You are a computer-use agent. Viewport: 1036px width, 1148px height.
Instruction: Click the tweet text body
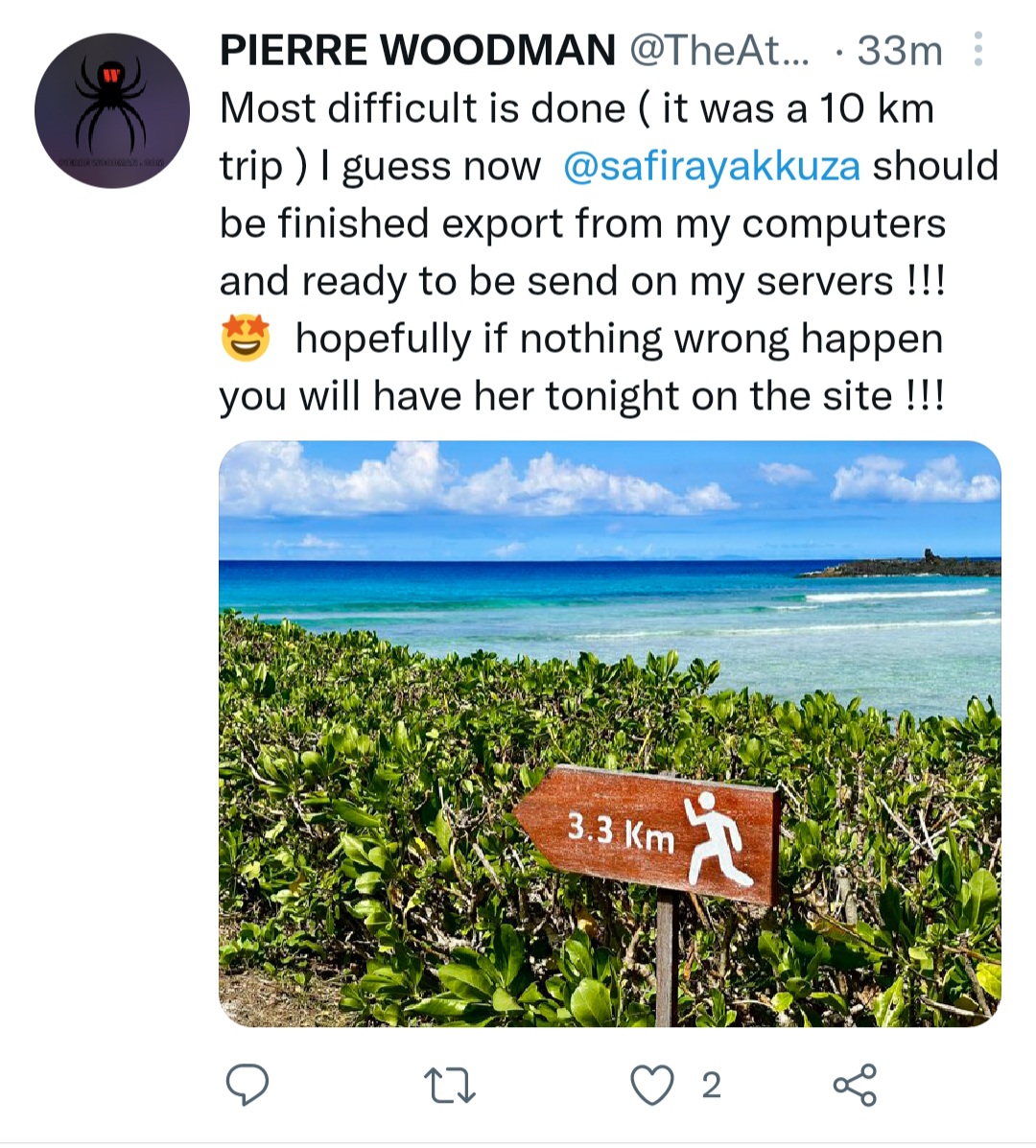(607, 252)
